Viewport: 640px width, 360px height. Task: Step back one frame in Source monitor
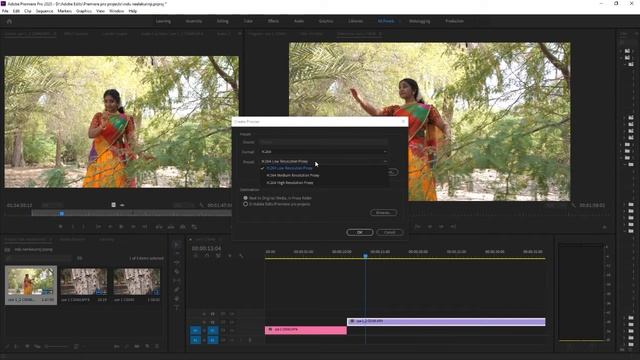pos(110,227)
